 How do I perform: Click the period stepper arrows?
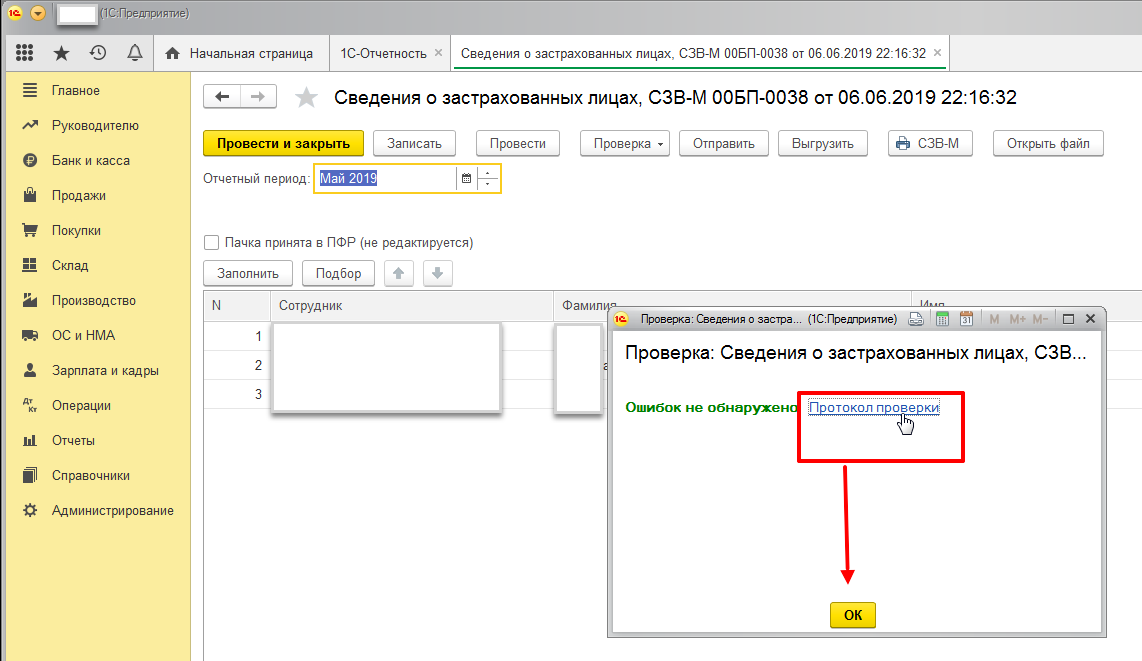click(488, 179)
